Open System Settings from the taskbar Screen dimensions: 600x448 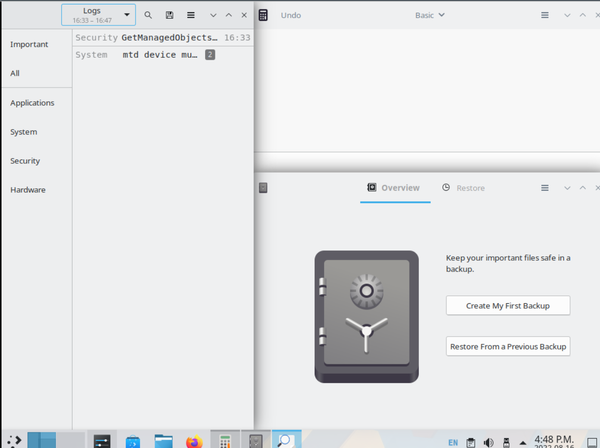102,440
